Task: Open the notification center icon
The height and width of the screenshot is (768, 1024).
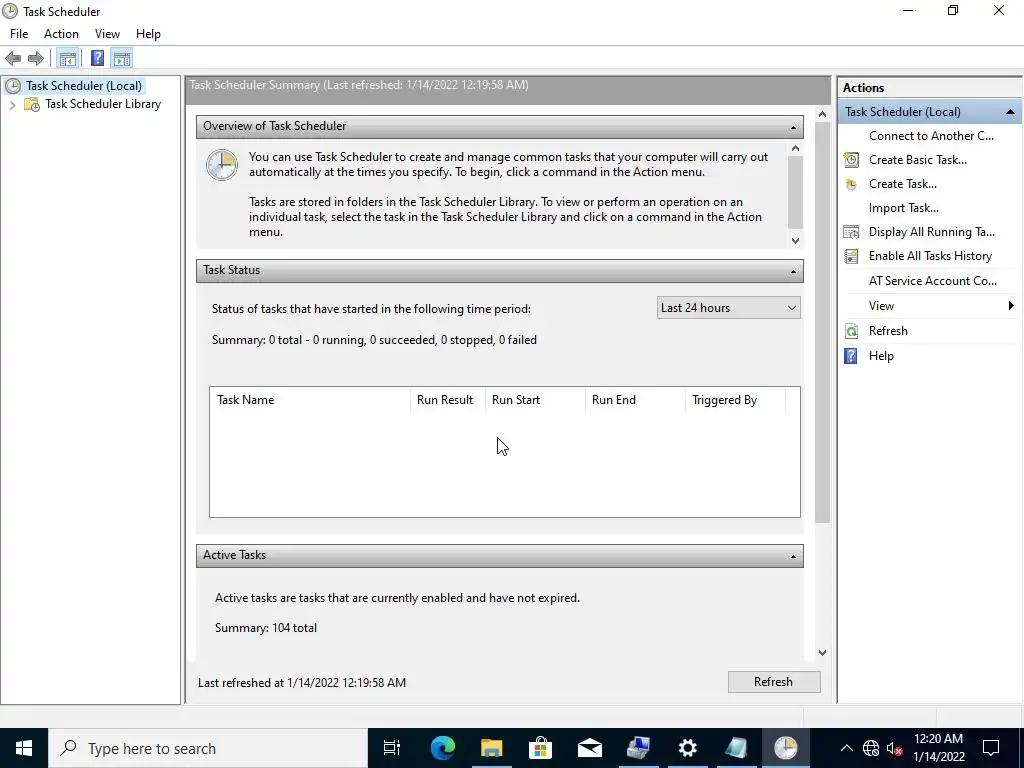Action: coord(991,748)
